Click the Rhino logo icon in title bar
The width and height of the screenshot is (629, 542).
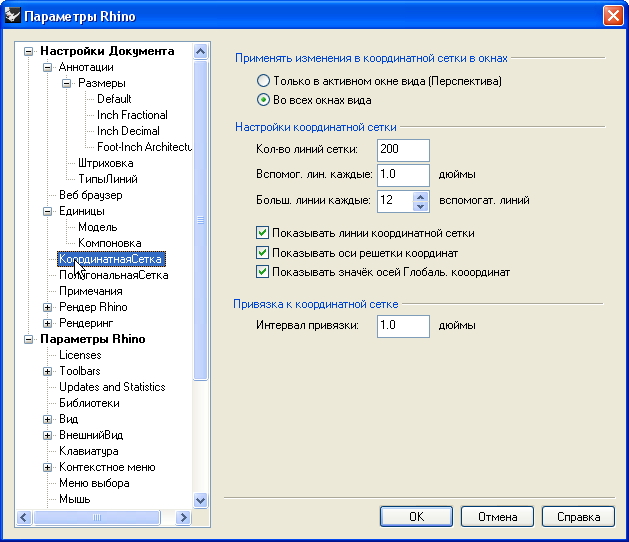(12, 16)
